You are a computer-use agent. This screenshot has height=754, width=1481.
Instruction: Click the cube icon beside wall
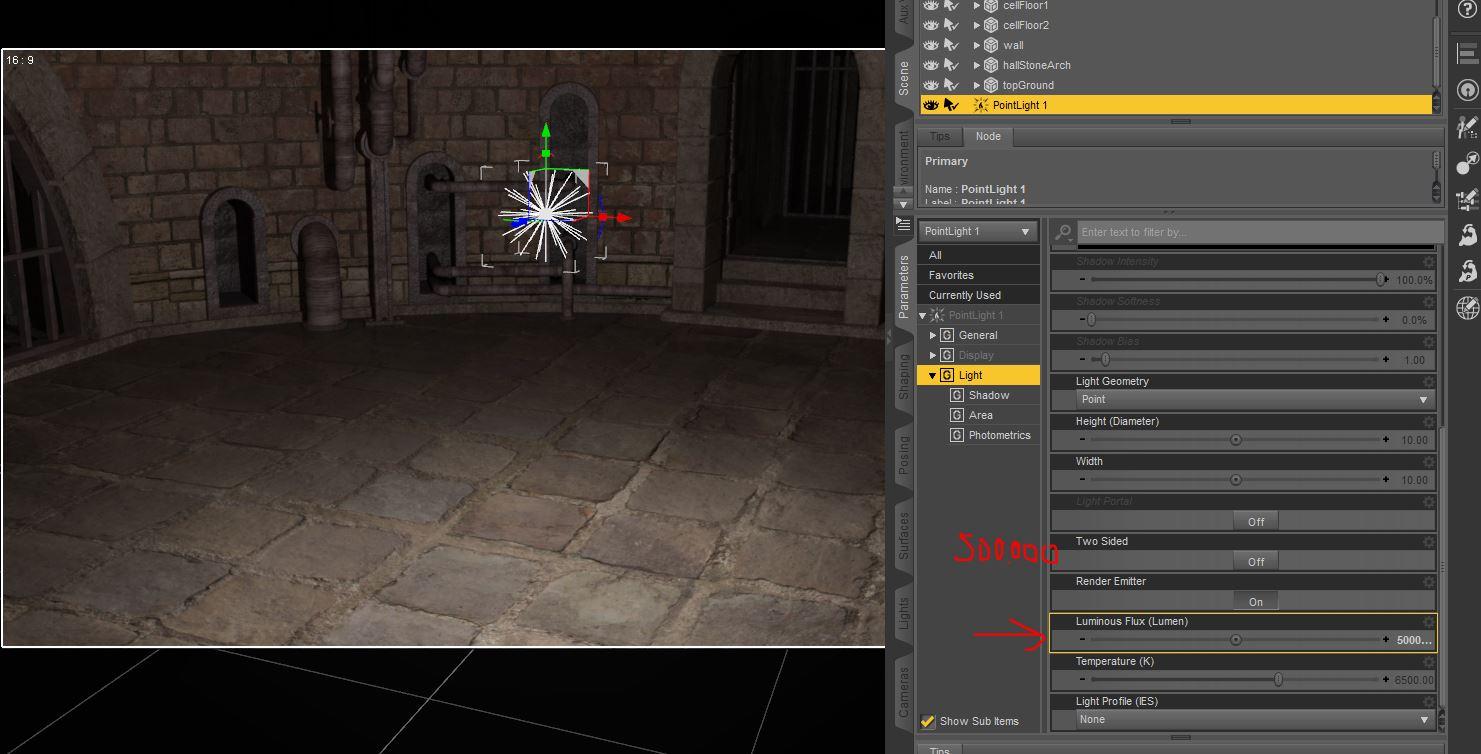point(990,45)
